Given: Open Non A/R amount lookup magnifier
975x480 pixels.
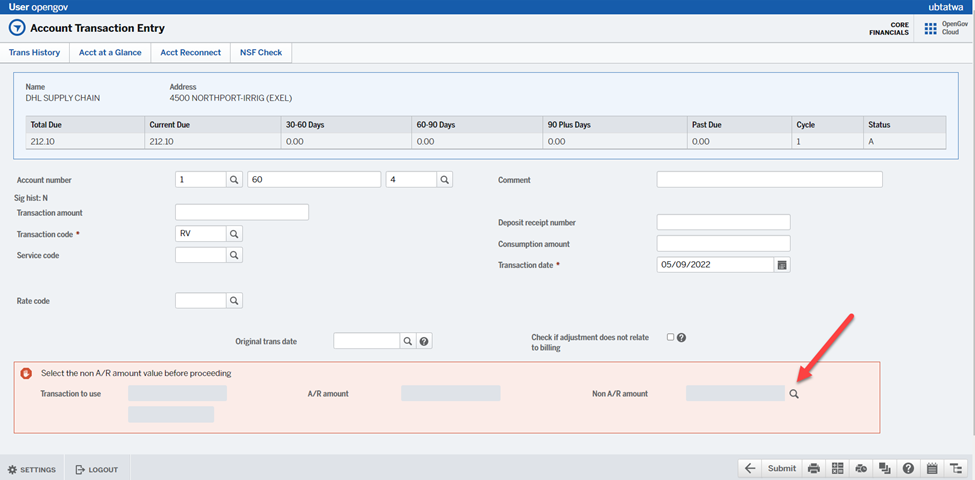Looking at the screenshot, I should pos(794,394).
